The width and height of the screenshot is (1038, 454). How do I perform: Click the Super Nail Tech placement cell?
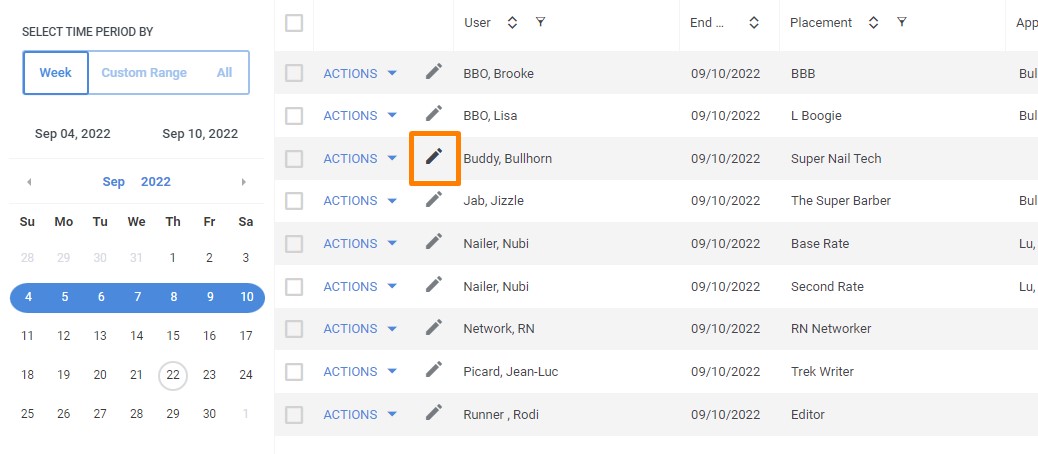click(x=836, y=159)
